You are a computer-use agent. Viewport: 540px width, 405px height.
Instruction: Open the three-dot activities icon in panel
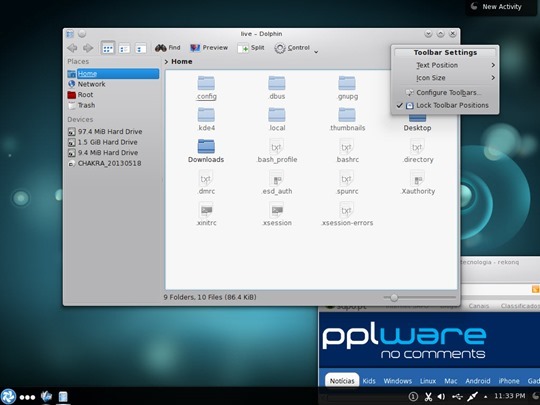tap(28, 397)
